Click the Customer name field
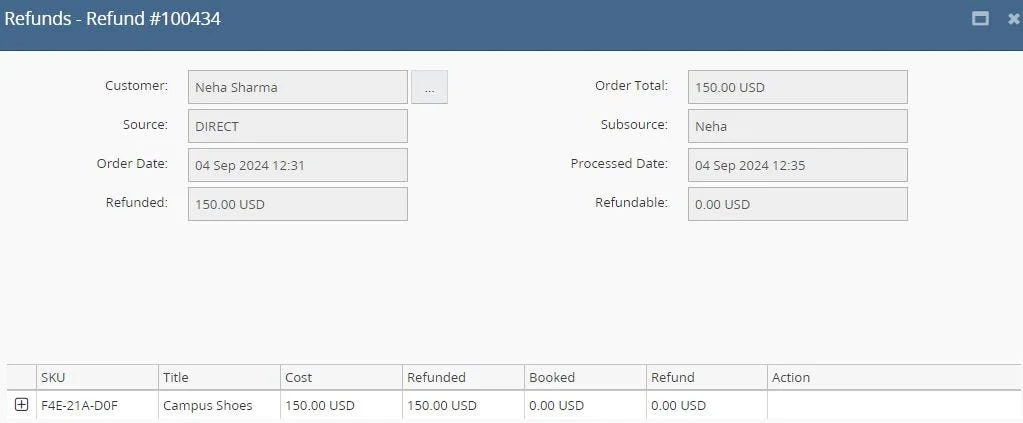 297,87
